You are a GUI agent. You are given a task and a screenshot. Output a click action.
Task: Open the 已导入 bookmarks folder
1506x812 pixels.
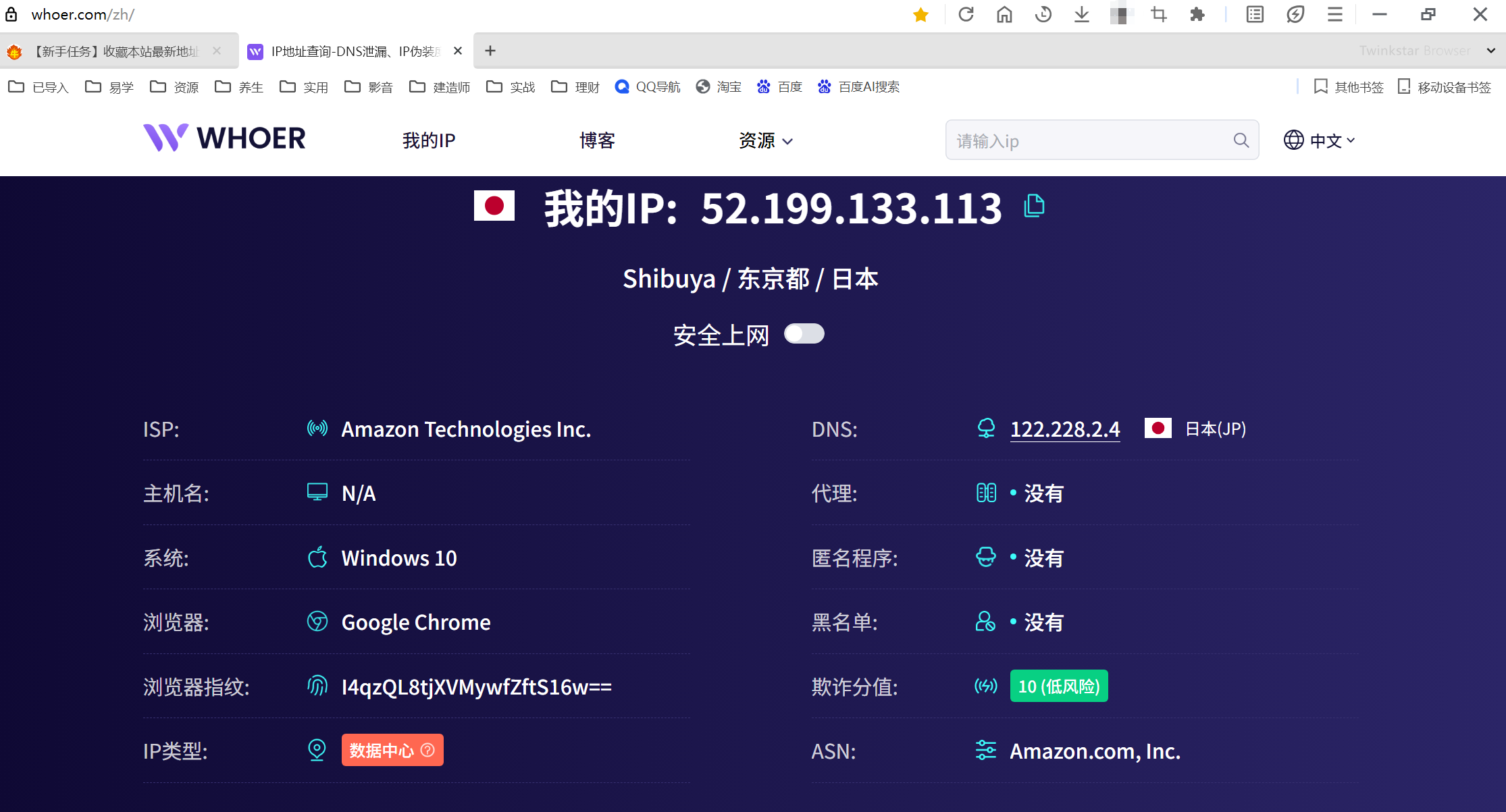coord(38,87)
